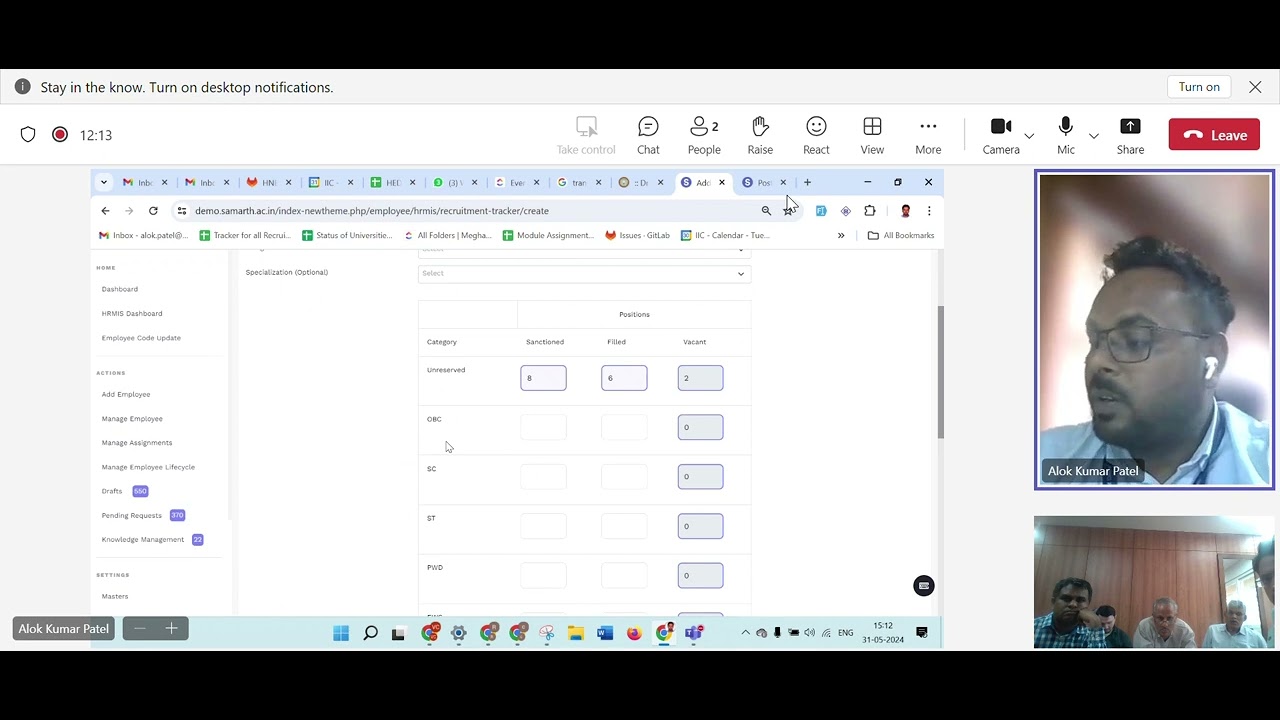Open the More actions menu
The height and width of the screenshot is (720, 1280).
(928, 135)
